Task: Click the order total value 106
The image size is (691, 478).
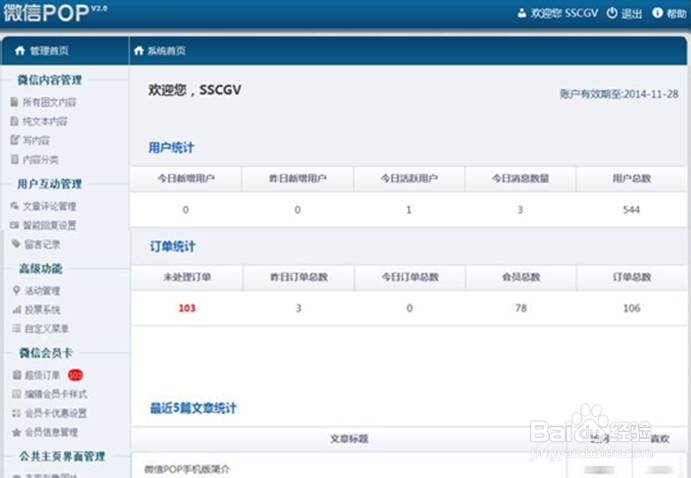Action: coord(632,308)
